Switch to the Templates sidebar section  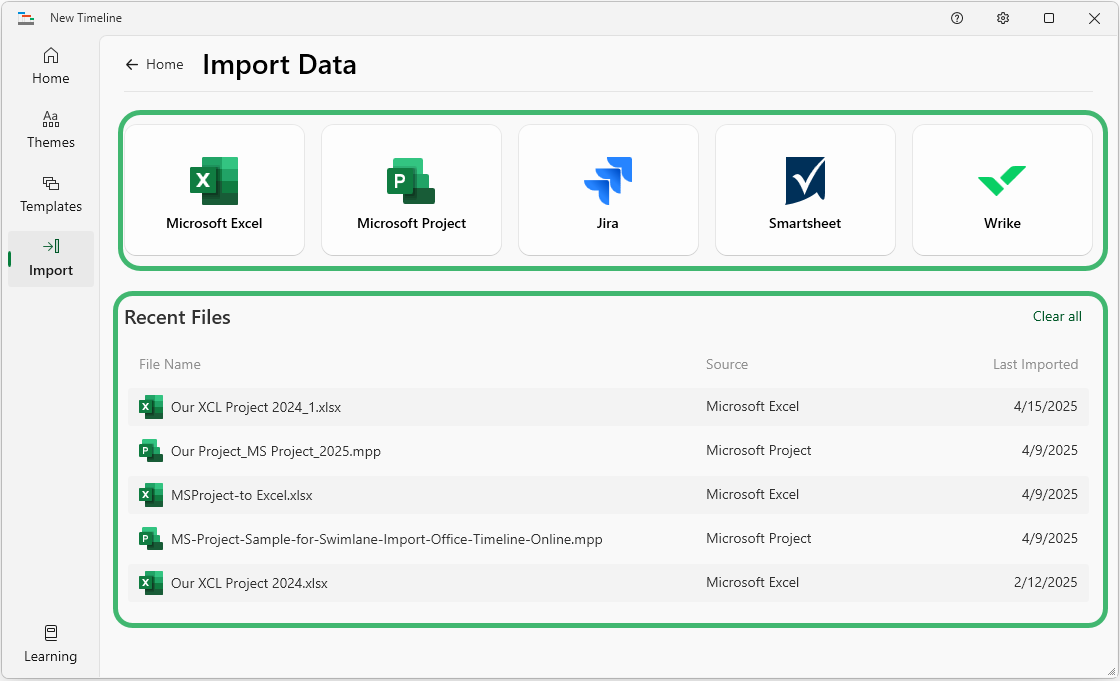click(51, 194)
